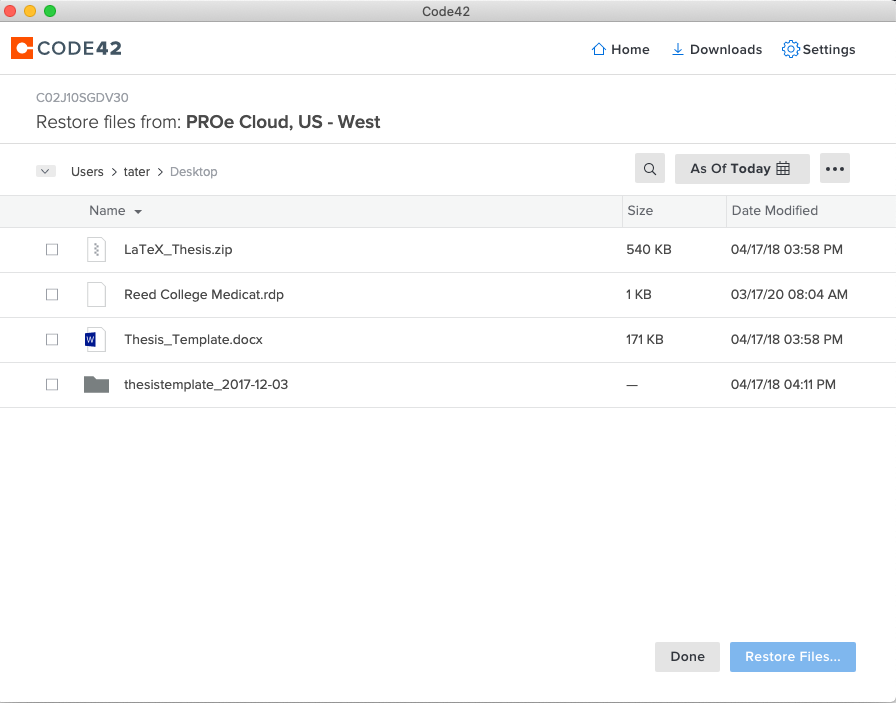Click the Settings gear icon
This screenshot has width=896, height=703.
click(790, 49)
